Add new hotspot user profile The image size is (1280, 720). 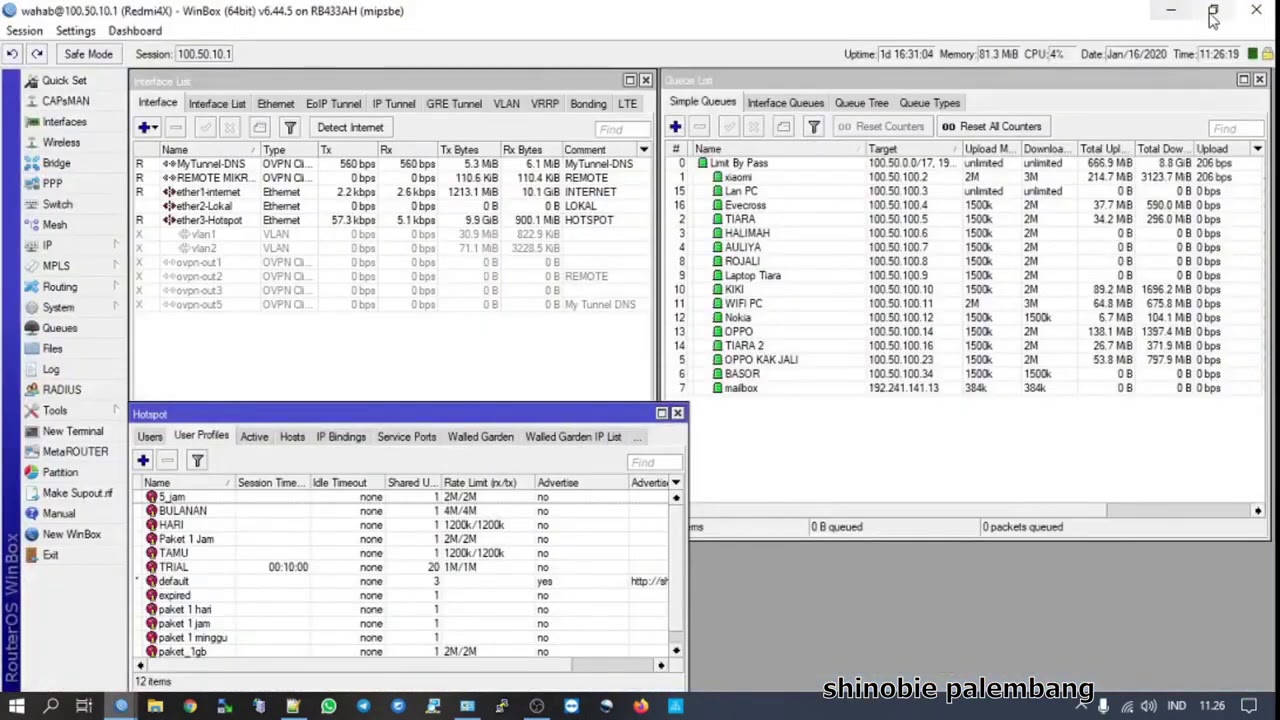click(143, 460)
